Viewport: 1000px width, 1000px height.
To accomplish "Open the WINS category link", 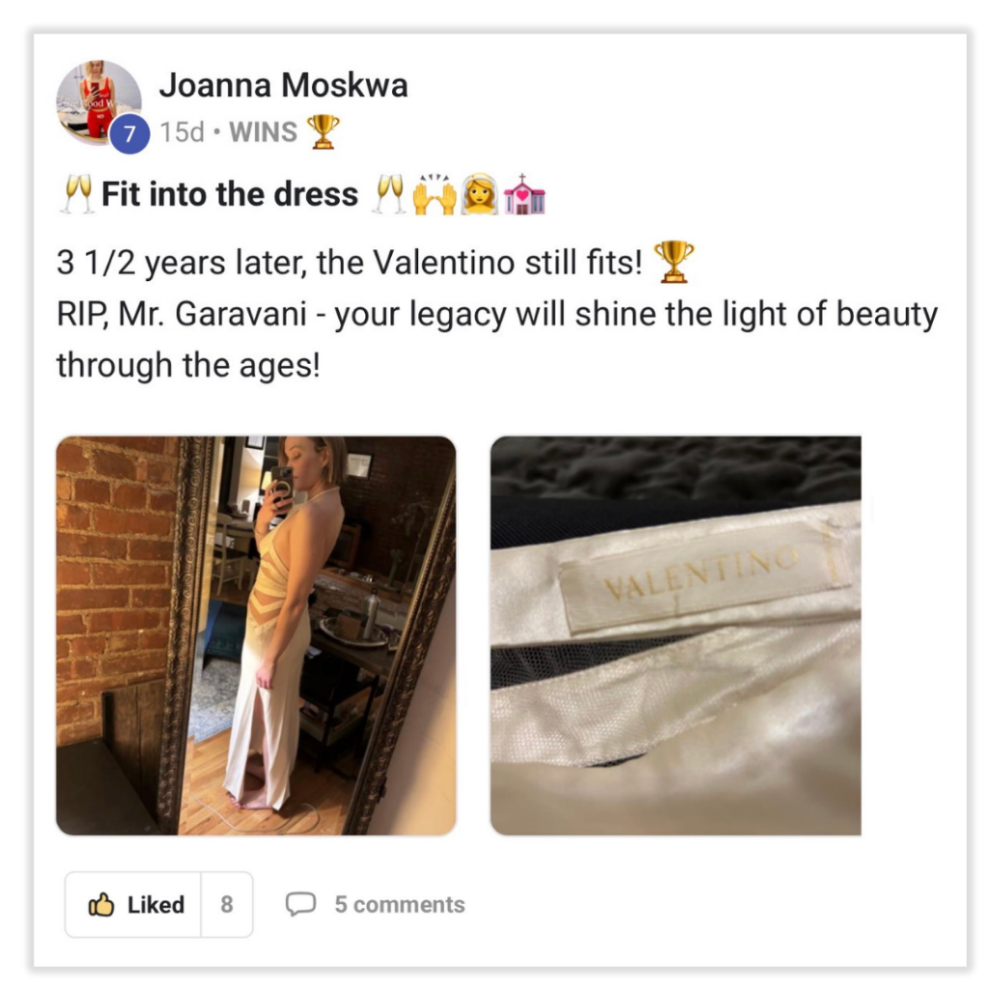I will pyautogui.click(x=263, y=132).
